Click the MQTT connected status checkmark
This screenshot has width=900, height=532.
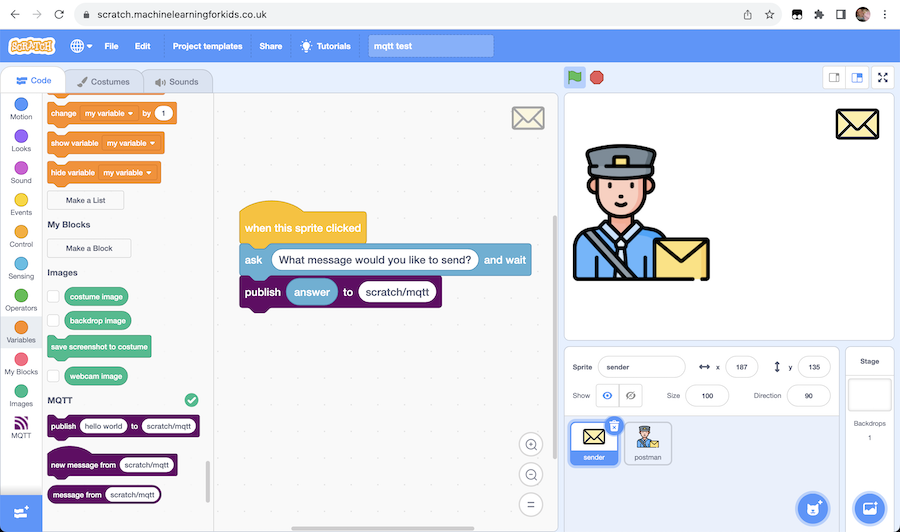pyautogui.click(x=192, y=400)
